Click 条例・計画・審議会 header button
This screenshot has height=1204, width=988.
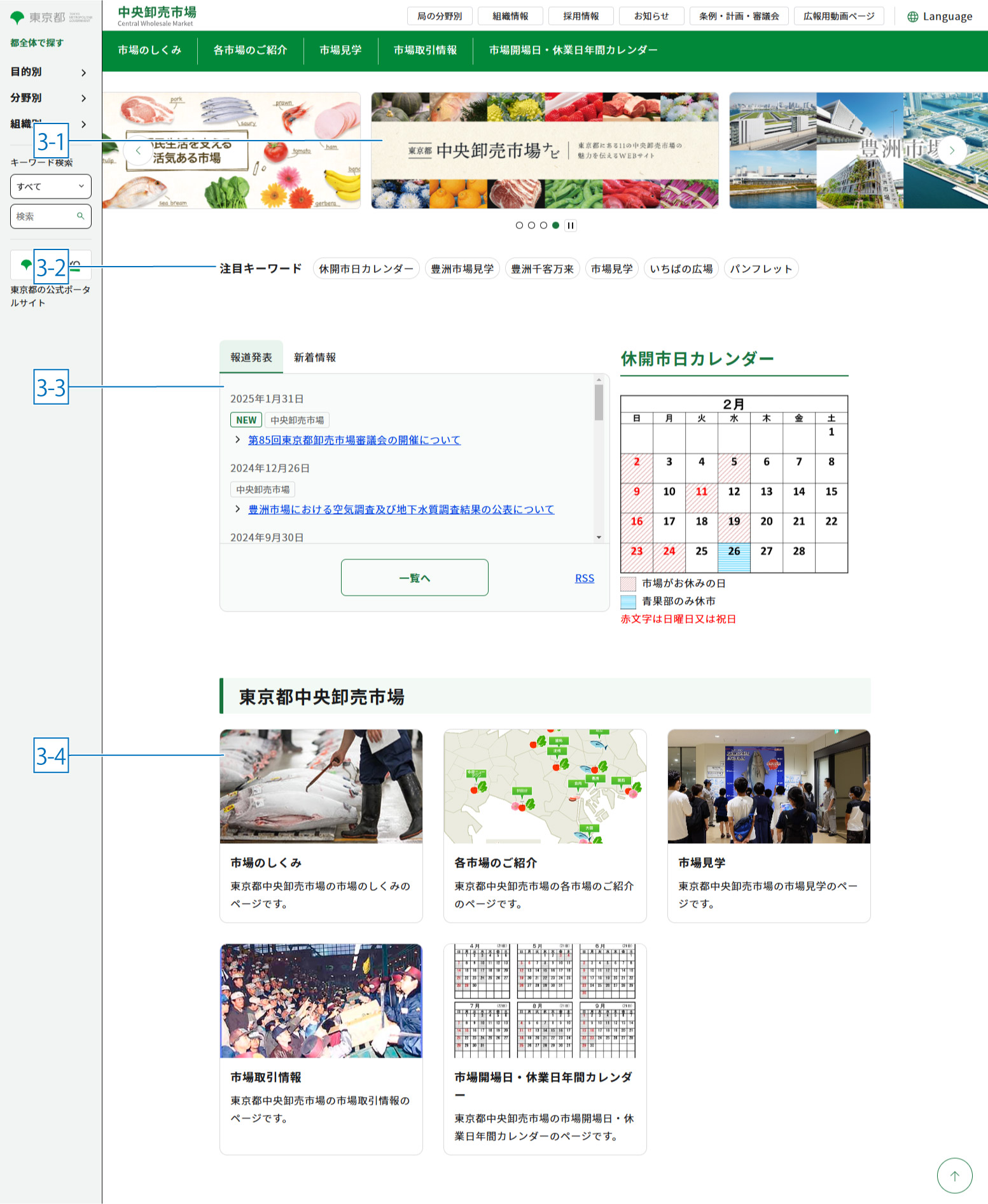click(739, 17)
